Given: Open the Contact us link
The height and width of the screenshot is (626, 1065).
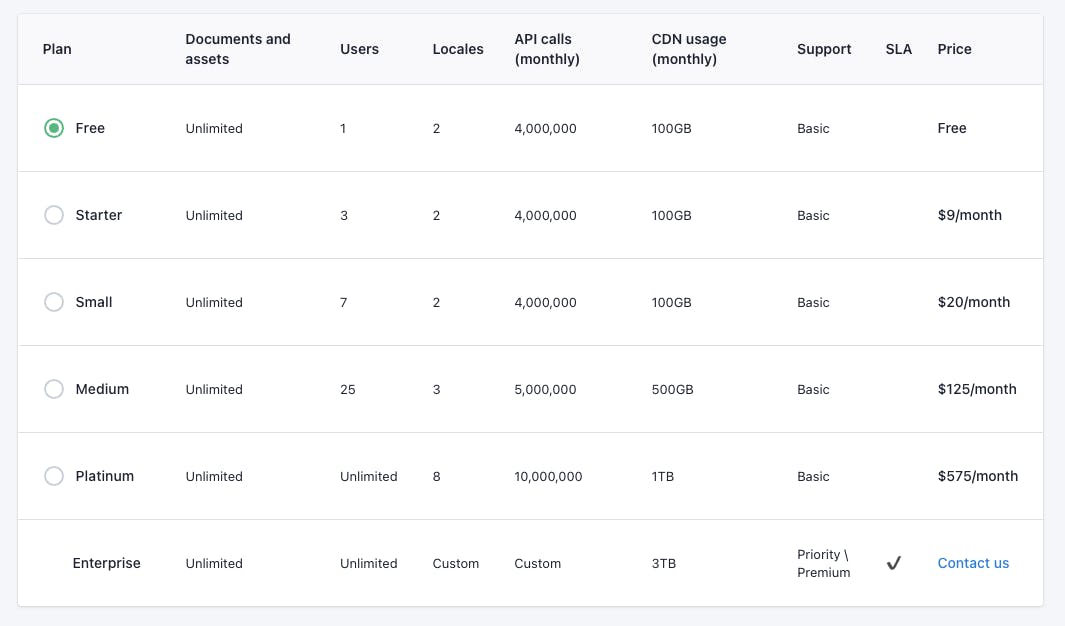Looking at the screenshot, I should pyautogui.click(x=973, y=563).
